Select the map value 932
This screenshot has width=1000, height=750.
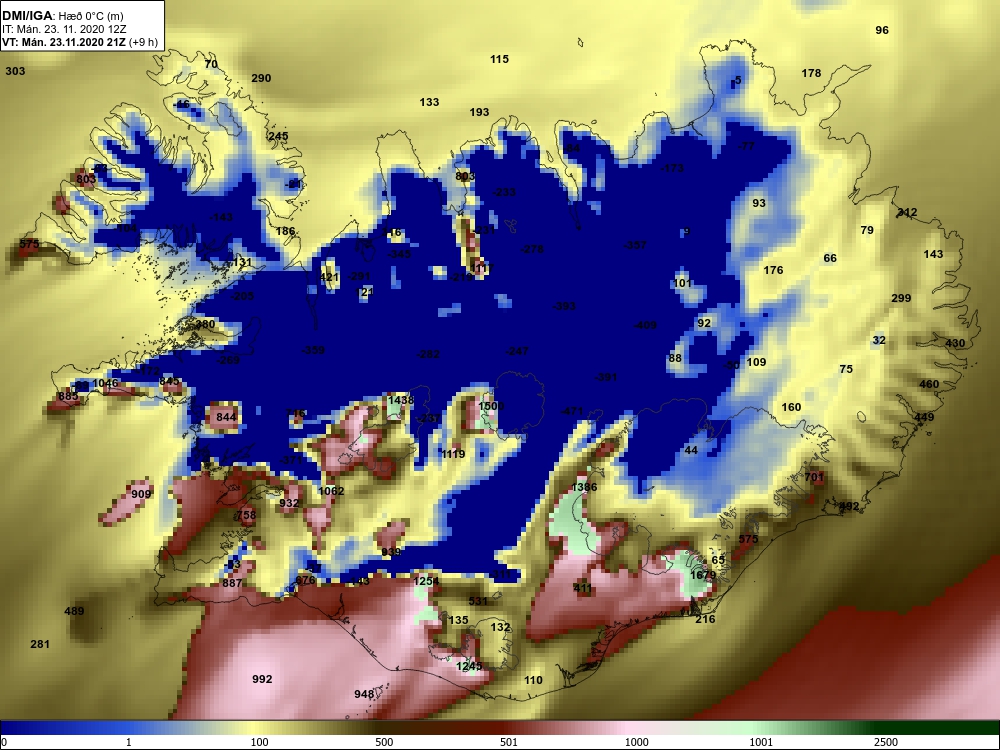click(x=289, y=503)
